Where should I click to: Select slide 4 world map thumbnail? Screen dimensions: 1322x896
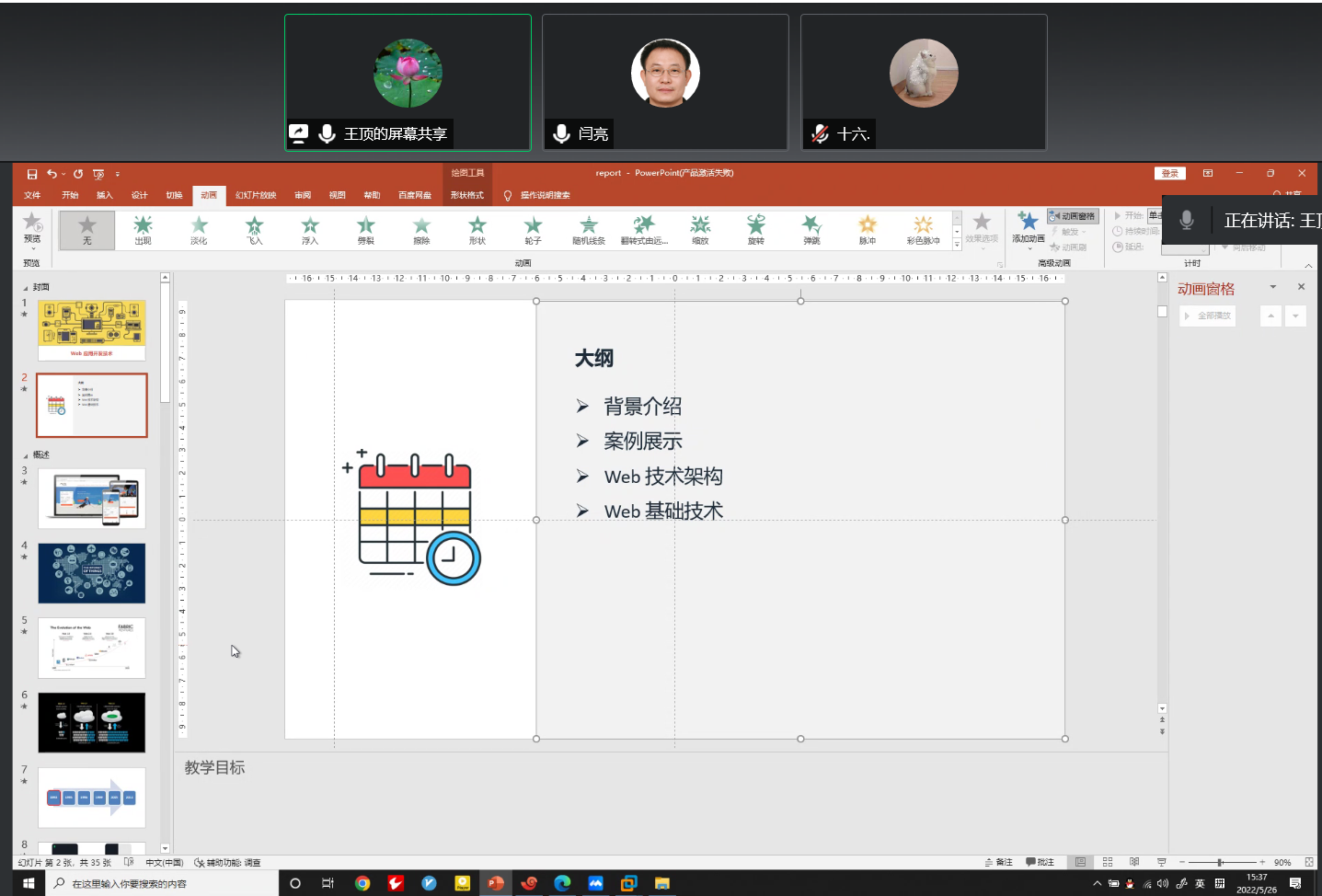point(92,573)
